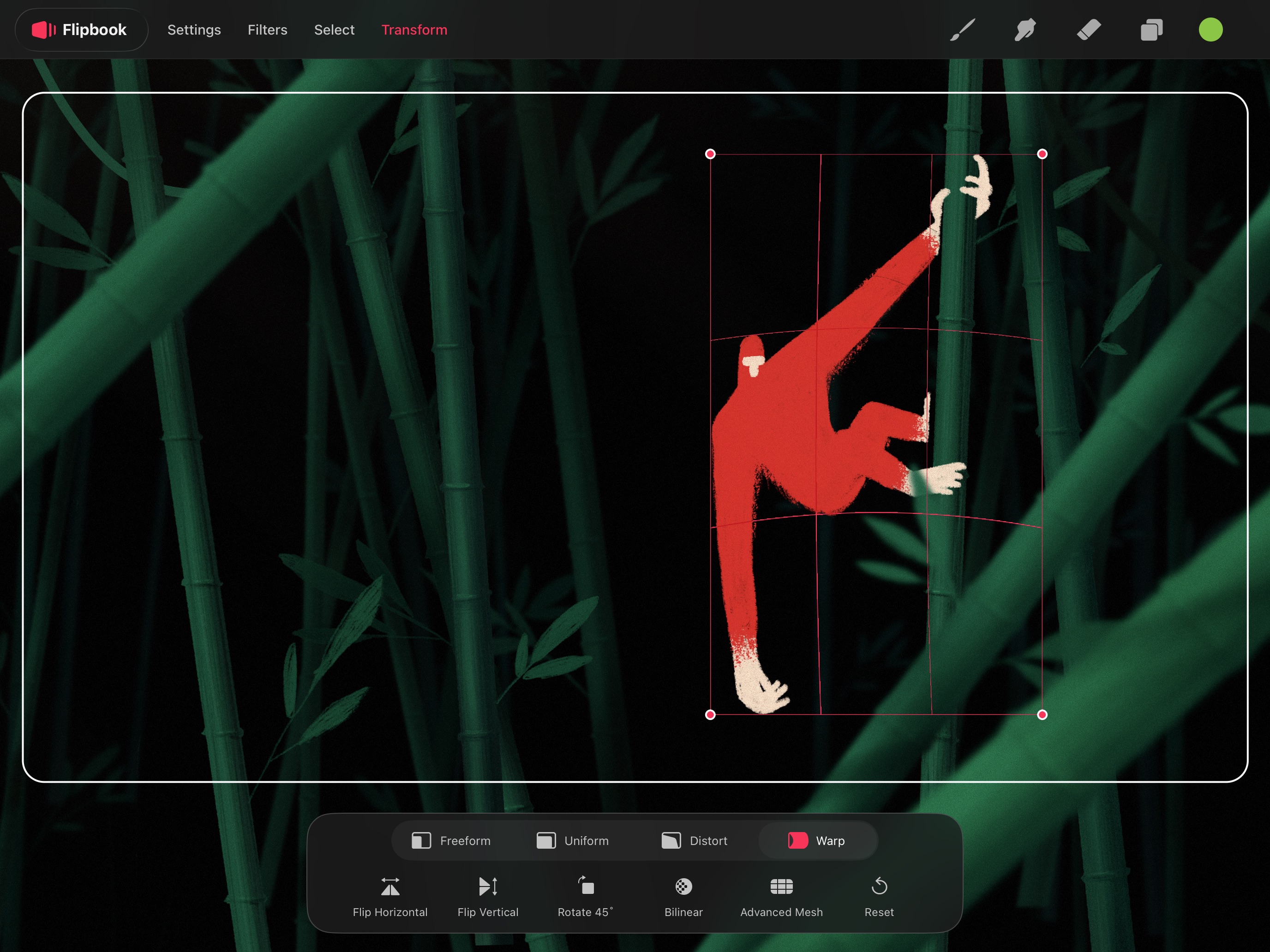Click the Flip Horizontal icon
Viewport: 1270px width, 952px height.
click(390, 887)
